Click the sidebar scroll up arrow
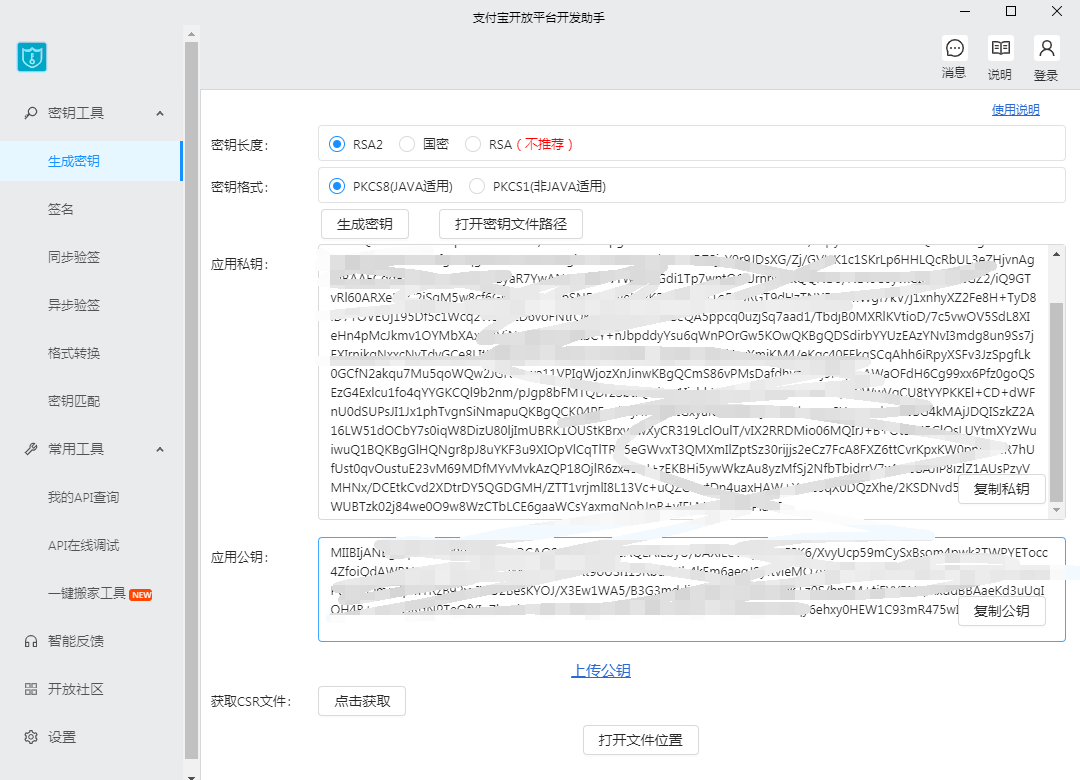 191,34
